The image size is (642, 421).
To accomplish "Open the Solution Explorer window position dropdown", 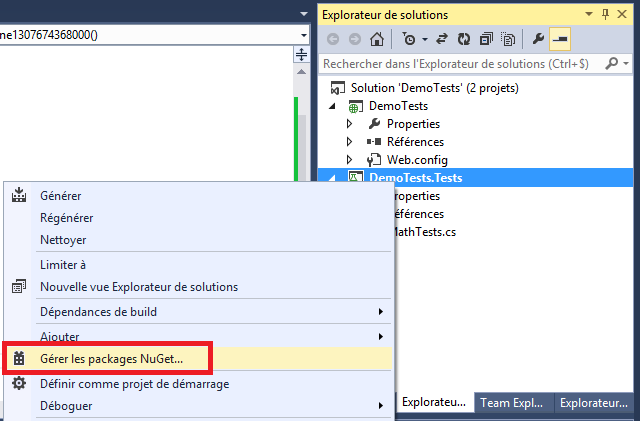I will point(589,14).
